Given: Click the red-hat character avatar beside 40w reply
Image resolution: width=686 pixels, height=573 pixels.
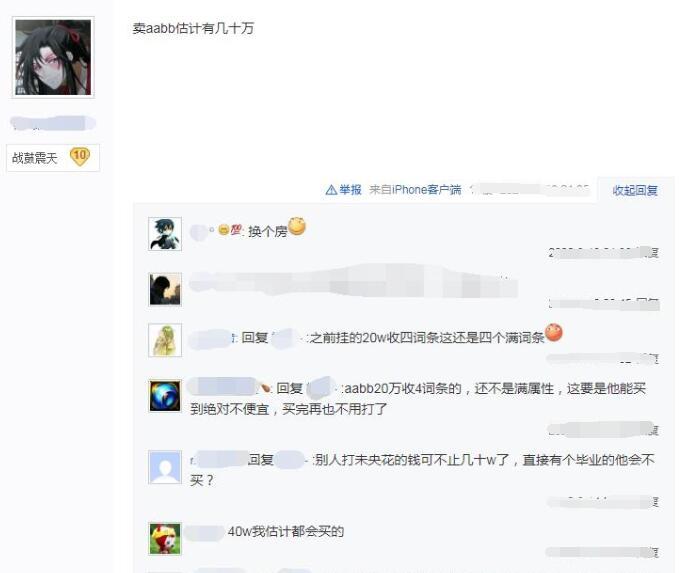Looking at the screenshot, I should [x=165, y=539].
